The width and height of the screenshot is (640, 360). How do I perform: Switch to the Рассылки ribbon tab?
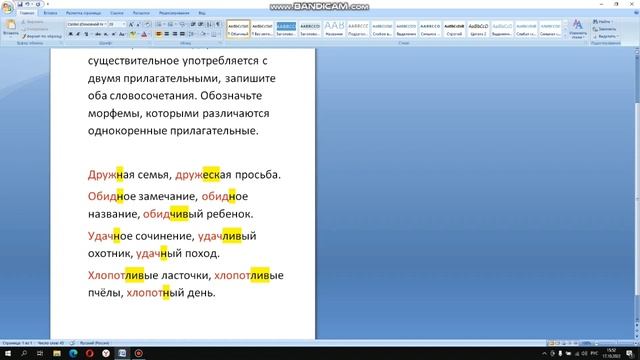pyautogui.click(x=141, y=13)
